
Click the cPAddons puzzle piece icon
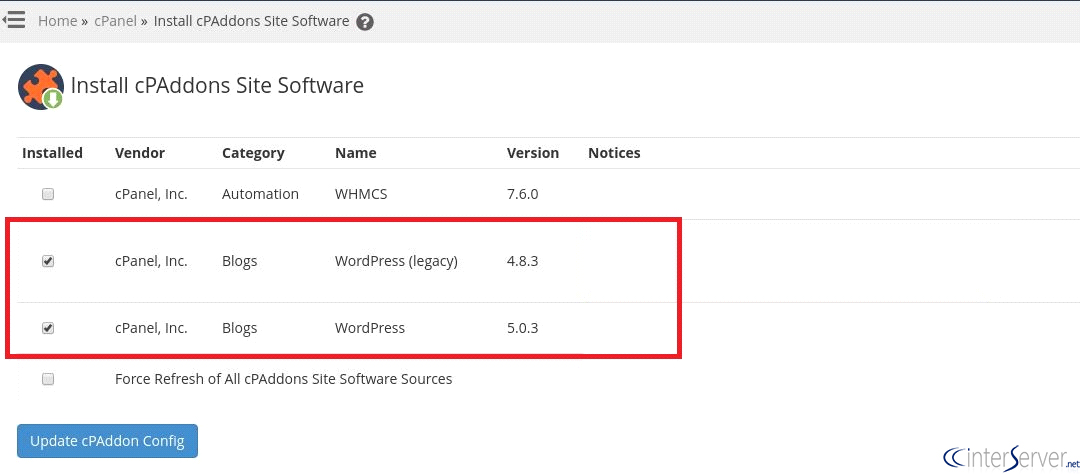click(41, 87)
